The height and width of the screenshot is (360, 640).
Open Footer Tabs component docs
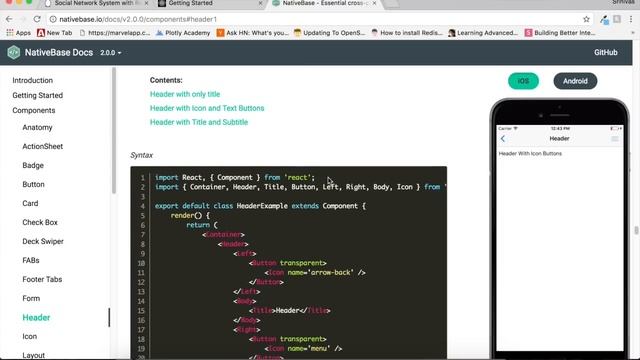[42, 279]
